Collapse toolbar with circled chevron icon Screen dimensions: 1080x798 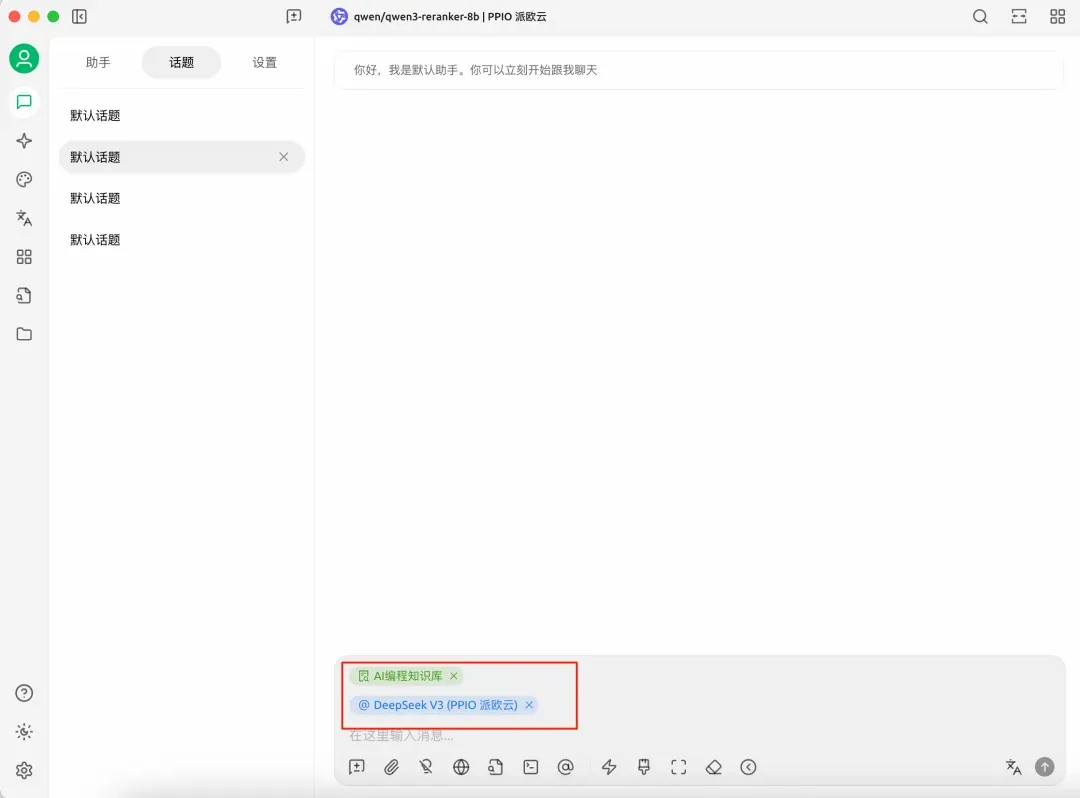[x=748, y=767]
